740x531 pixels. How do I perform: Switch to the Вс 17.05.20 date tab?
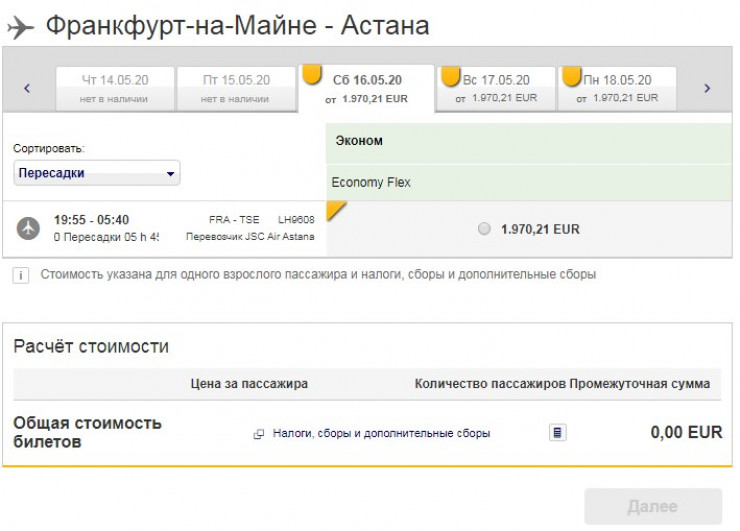point(496,88)
